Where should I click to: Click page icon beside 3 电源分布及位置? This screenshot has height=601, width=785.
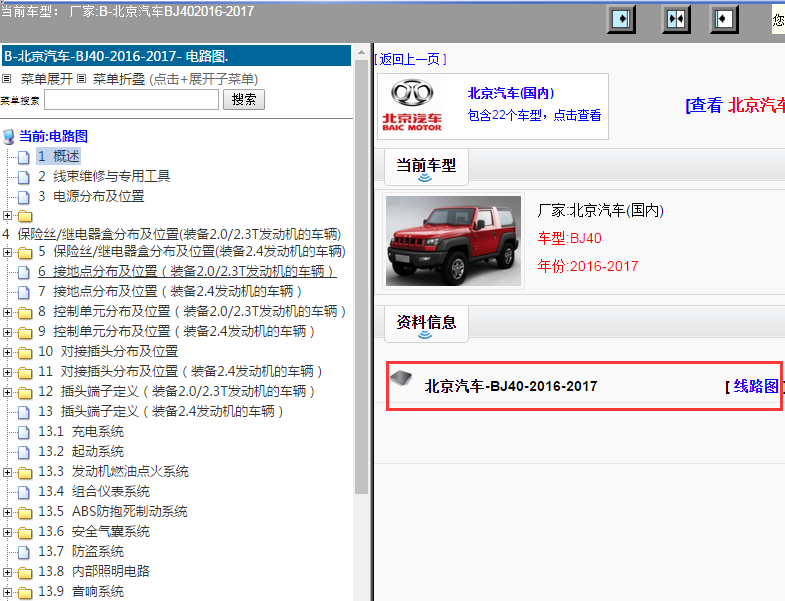tap(24, 197)
